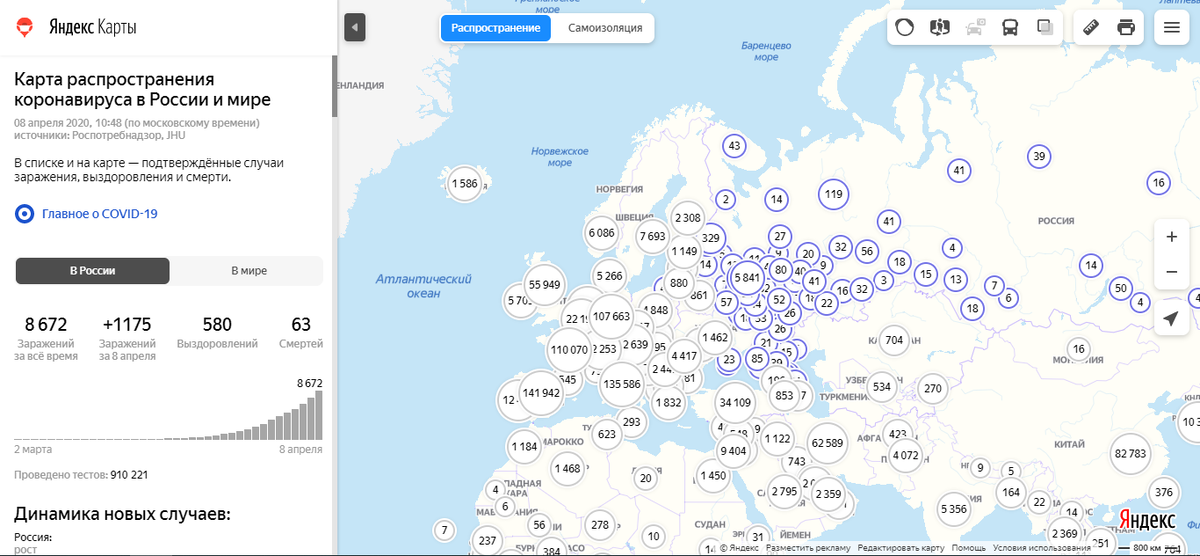Toggle the traffic layer circle icon
This screenshot has width=1200, height=556.
[905, 27]
